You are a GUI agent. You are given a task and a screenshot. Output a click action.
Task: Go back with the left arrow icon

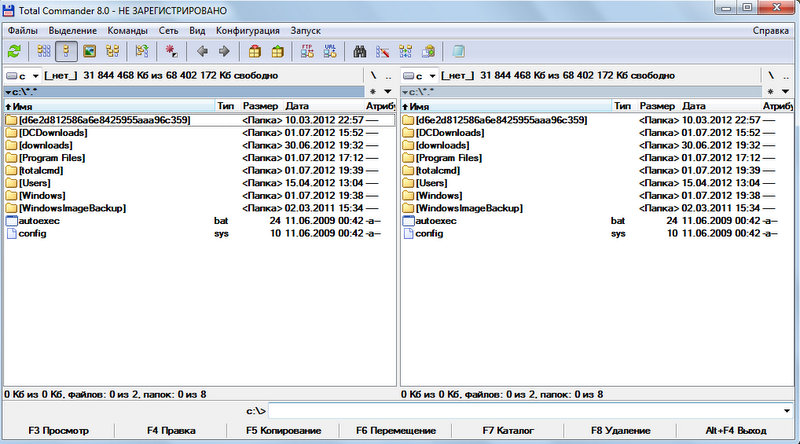202,51
